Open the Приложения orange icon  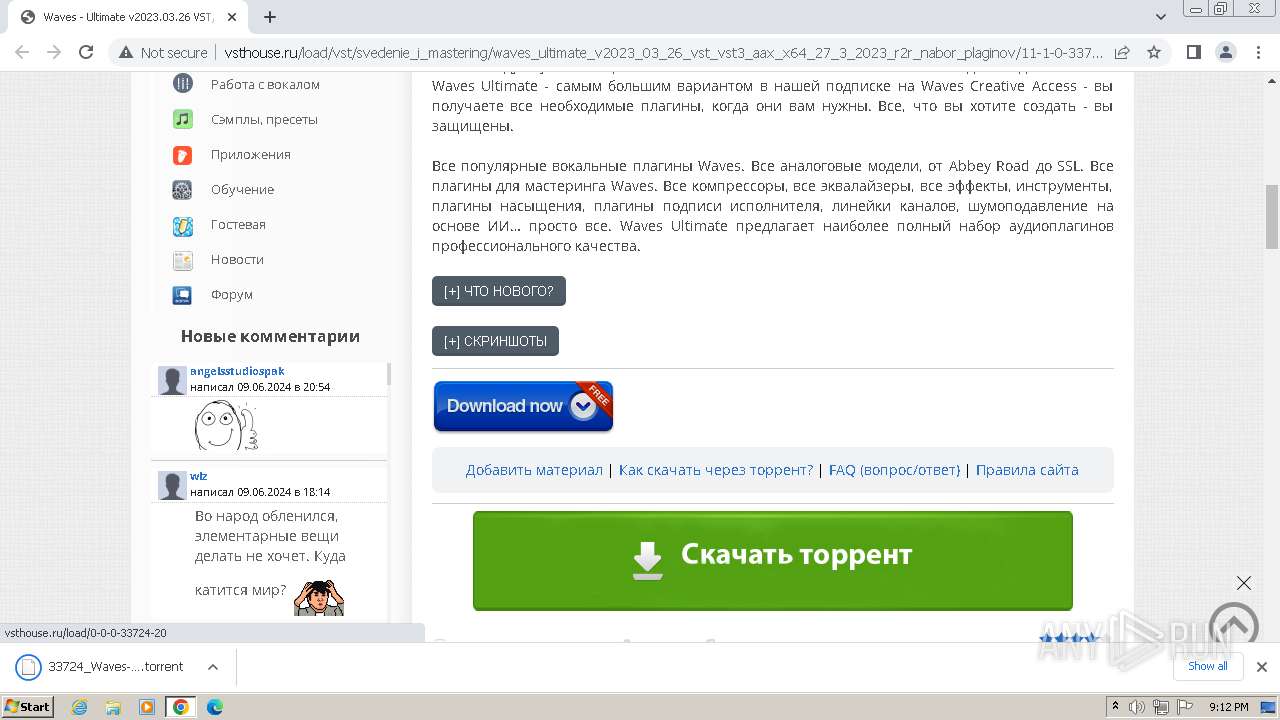click(182, 154)
